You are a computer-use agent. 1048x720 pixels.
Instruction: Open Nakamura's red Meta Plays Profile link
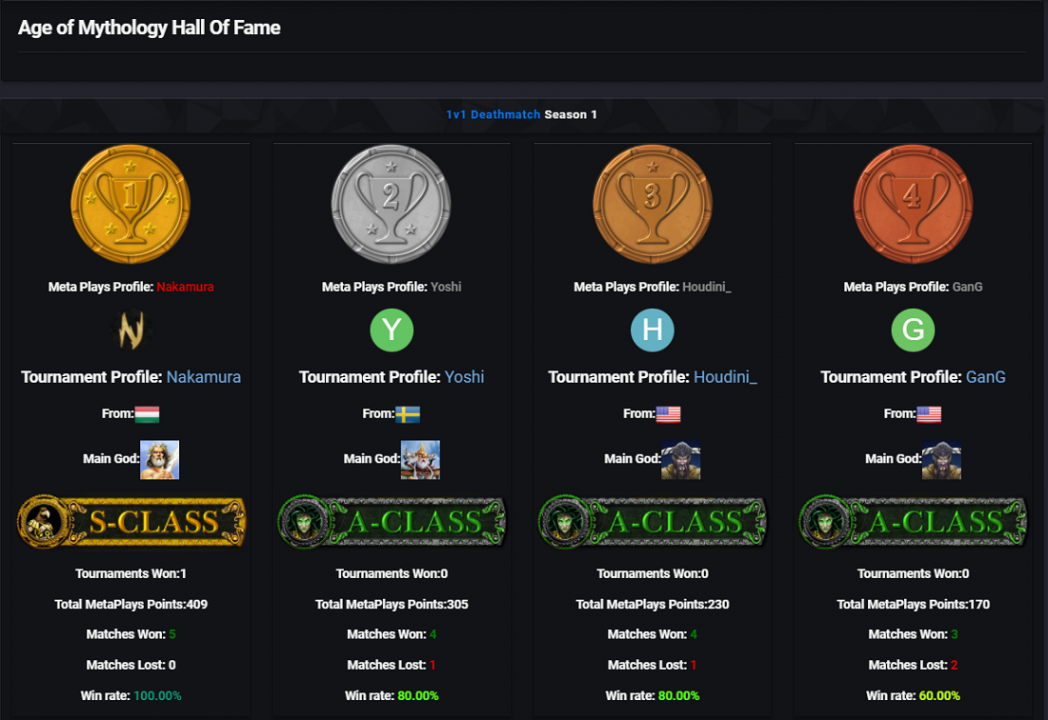(185, 287)
